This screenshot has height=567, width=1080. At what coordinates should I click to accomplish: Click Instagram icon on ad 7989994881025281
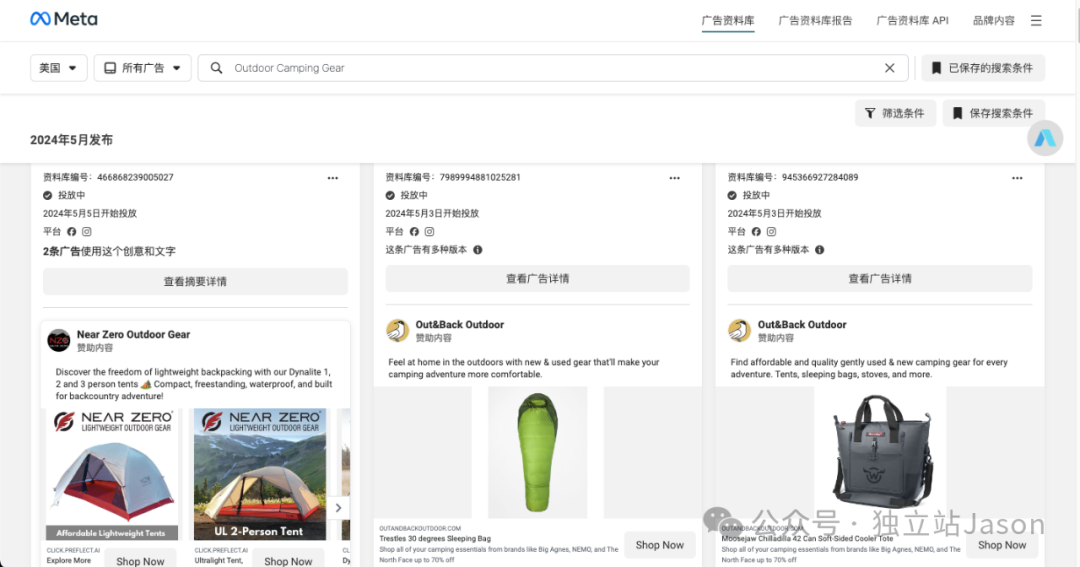(429, 231)
